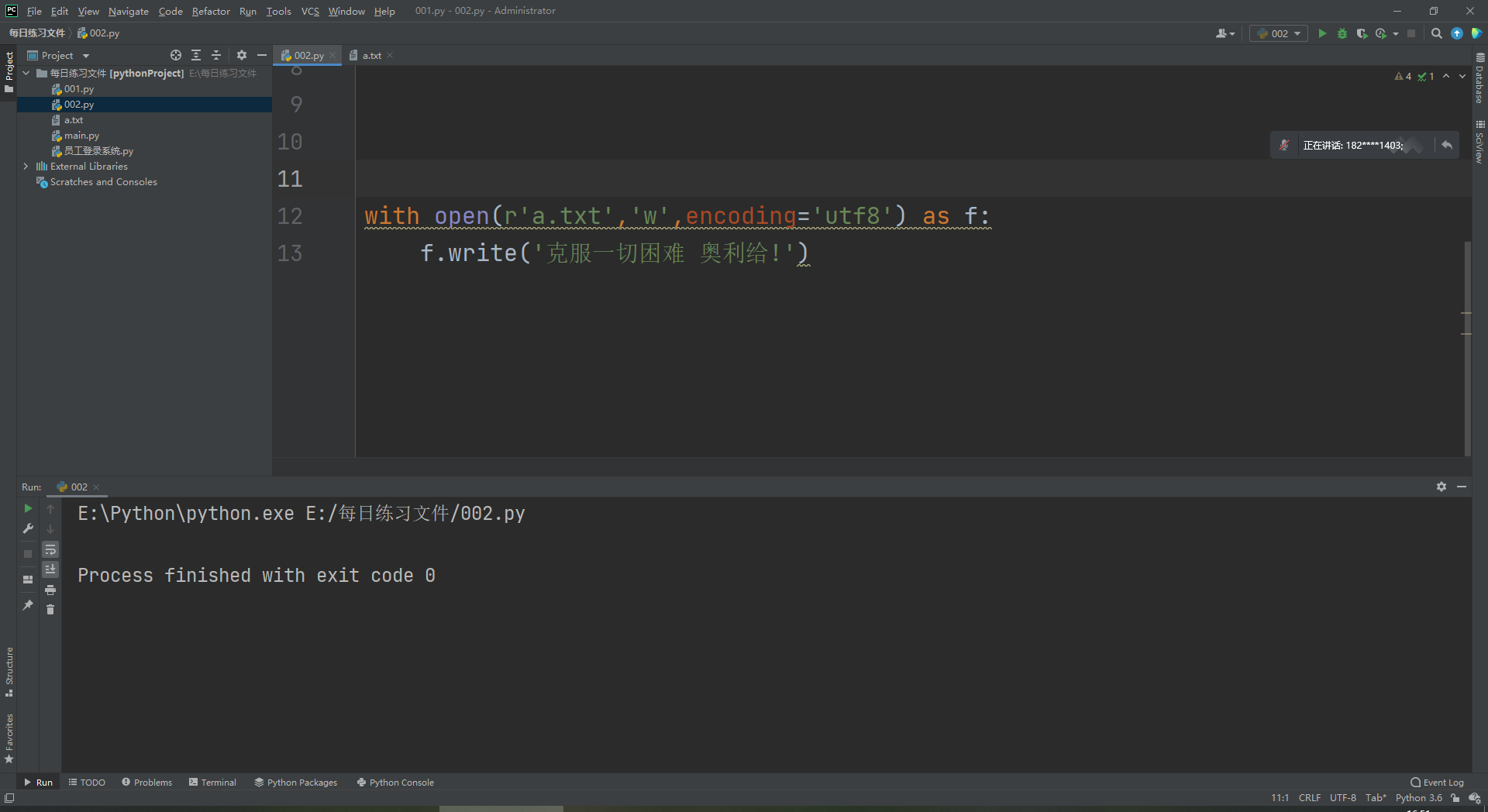Print console output with printer icon
Screen dimensions: 1488x812
pos(50,590)
